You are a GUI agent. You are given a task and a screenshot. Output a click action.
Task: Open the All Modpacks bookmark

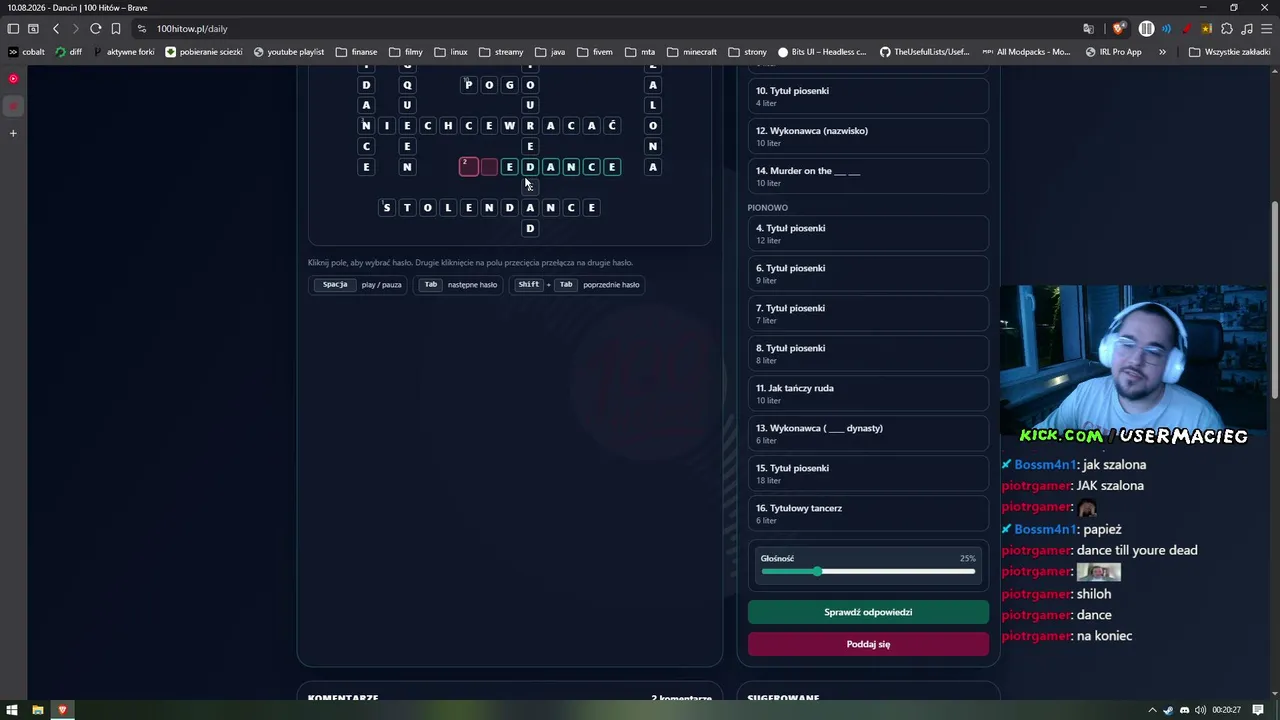click(x=1027, y=52)
